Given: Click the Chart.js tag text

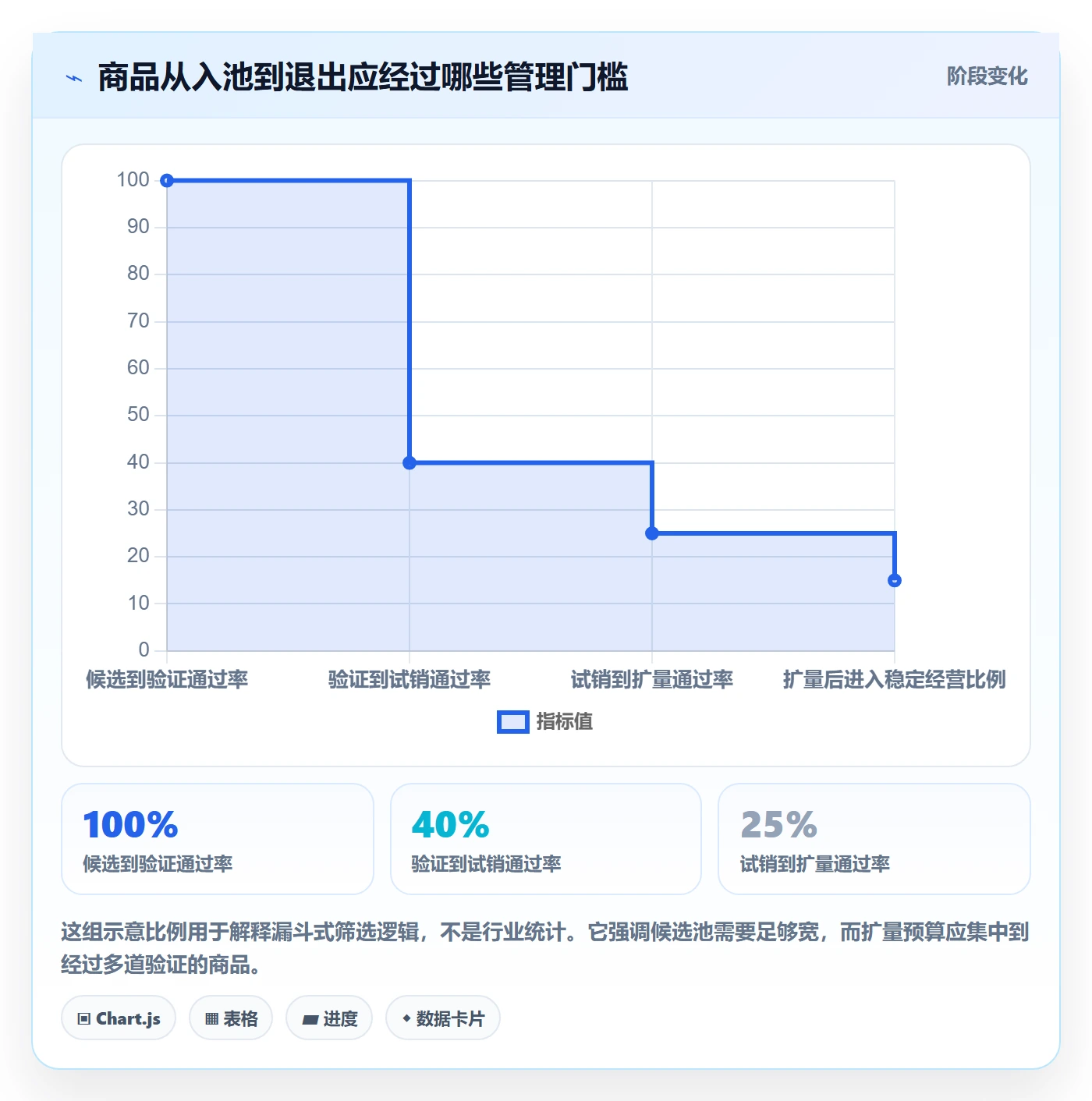Looking at the screenshot, I should (128, 1018).
